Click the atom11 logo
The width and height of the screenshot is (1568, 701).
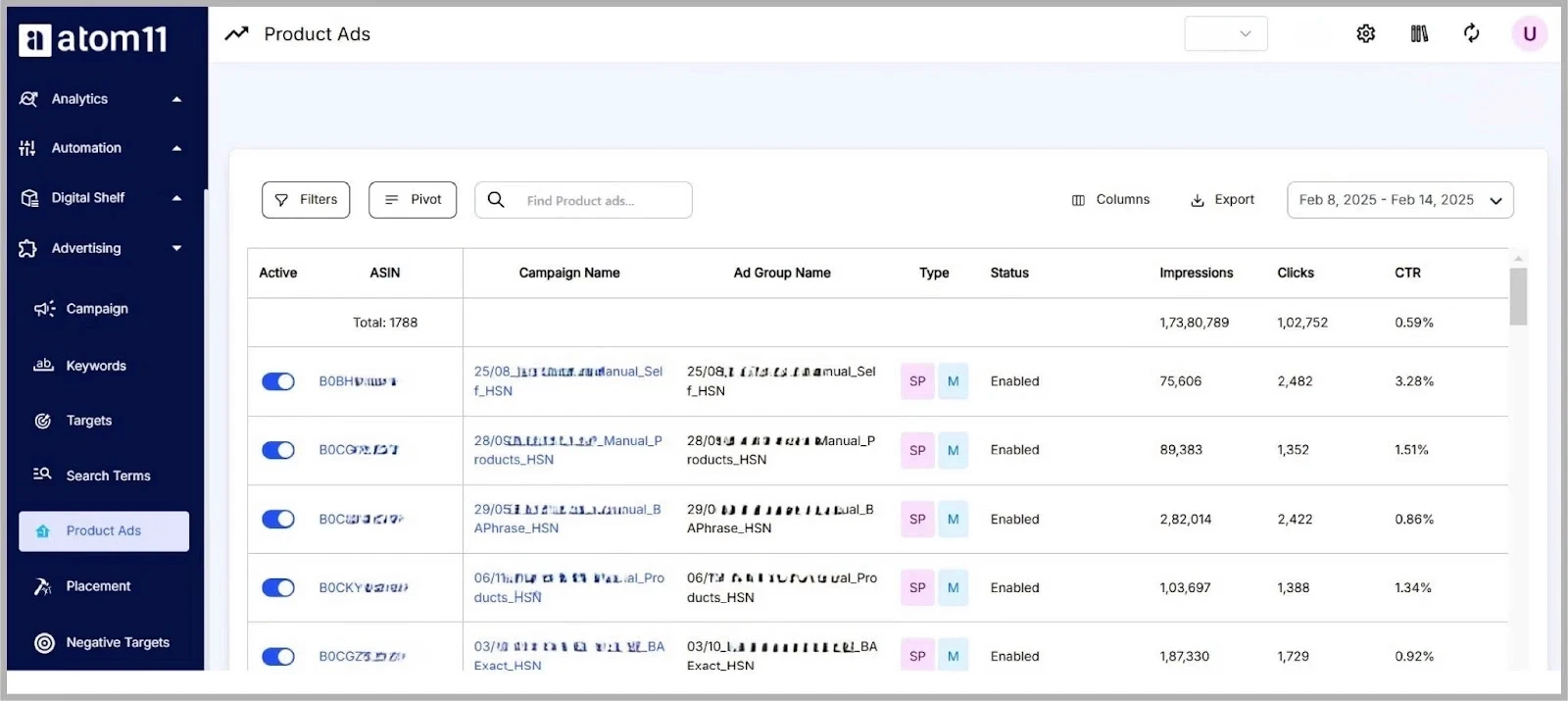(x=93, y=39)
